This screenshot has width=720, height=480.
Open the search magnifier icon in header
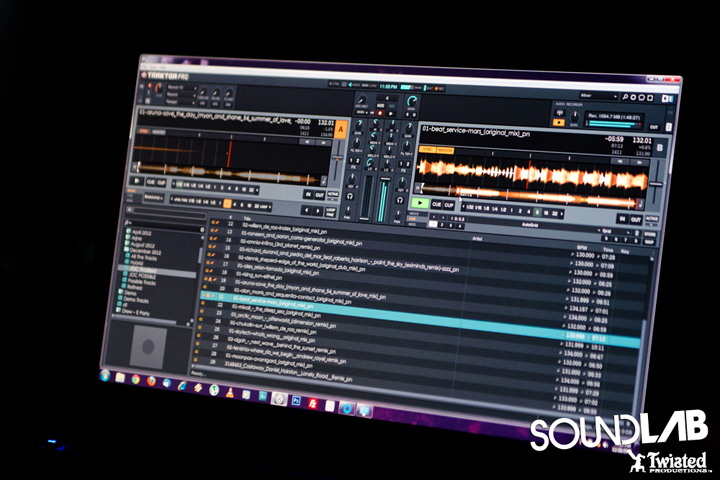625,97
